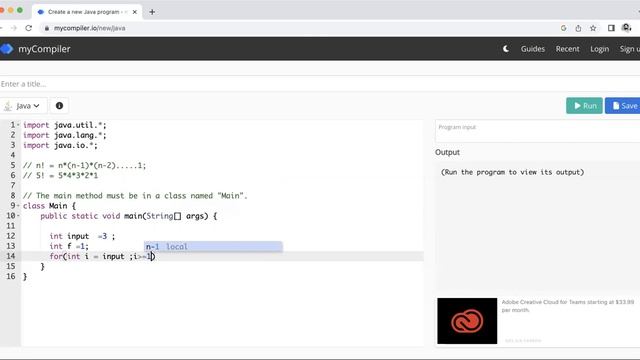The width and height of the screenshot is (640, 360).
Task: Open a new browser tab
Action: (x=152, y=12)
